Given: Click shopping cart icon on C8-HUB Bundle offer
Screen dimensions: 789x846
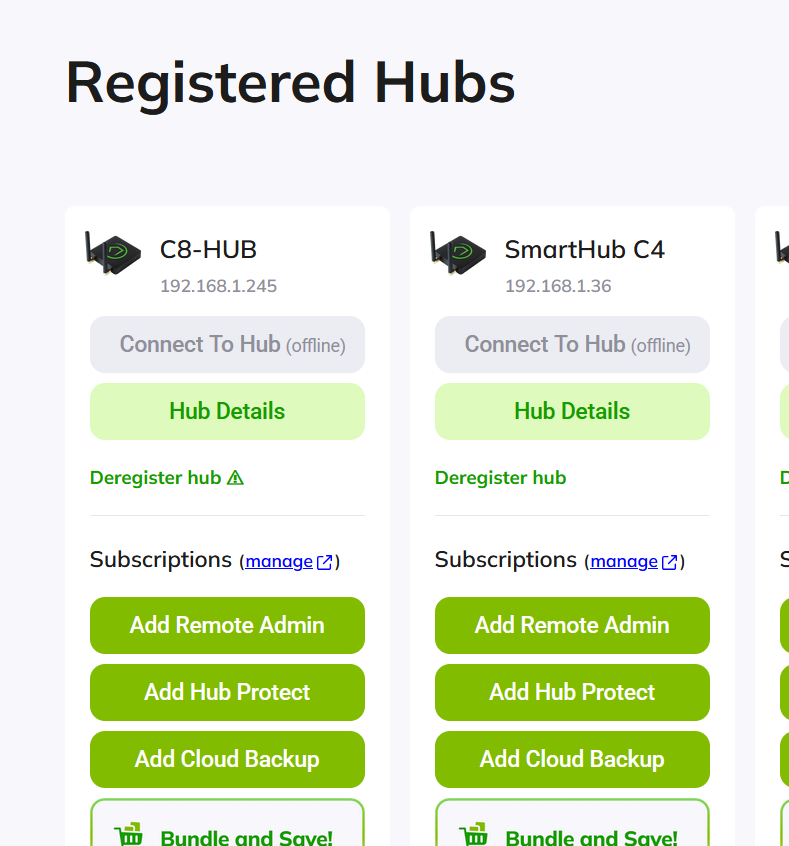Looking at the screenshot, I should point(129,831).
